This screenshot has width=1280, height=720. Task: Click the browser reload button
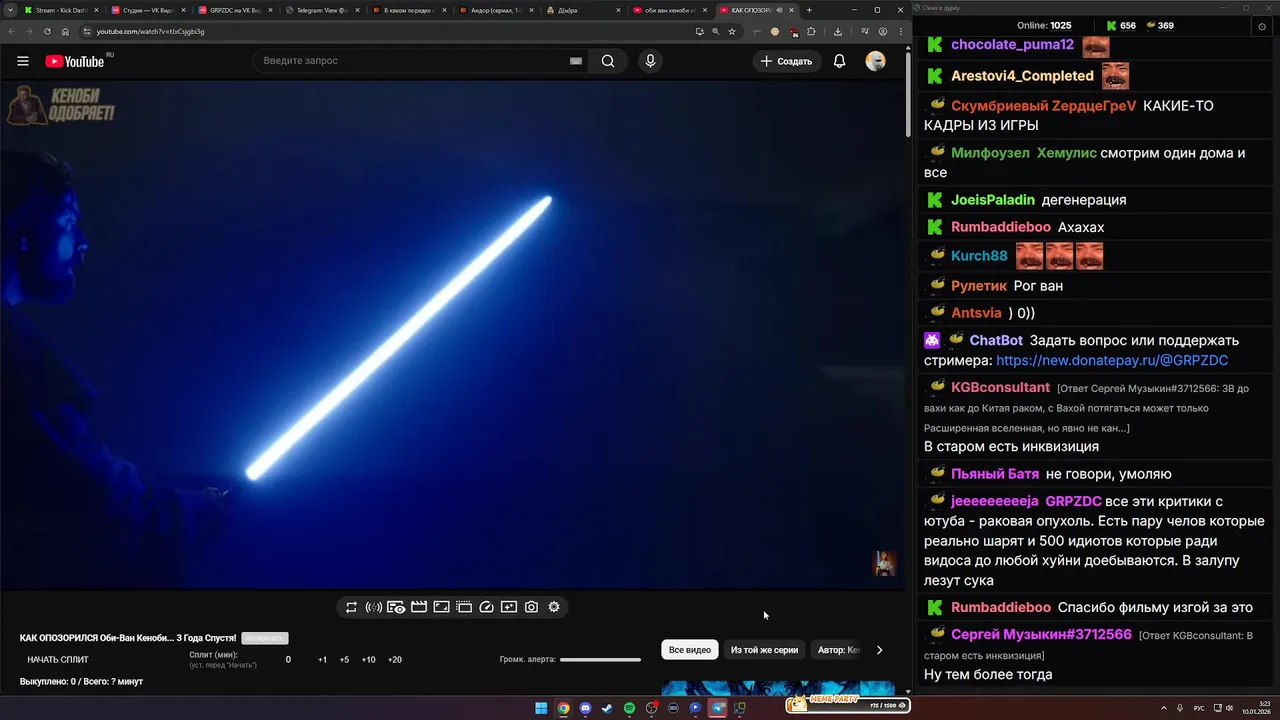(47, 31)
